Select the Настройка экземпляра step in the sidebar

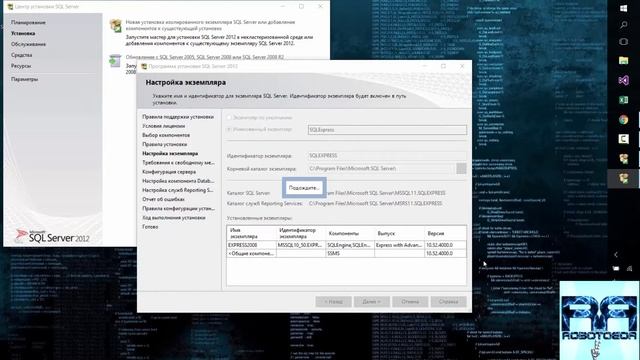[170, 153]
